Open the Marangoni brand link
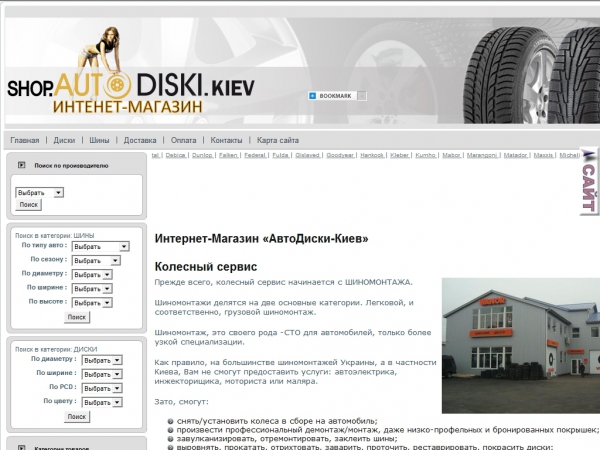 pyautogui.click(x=482, y=155)
